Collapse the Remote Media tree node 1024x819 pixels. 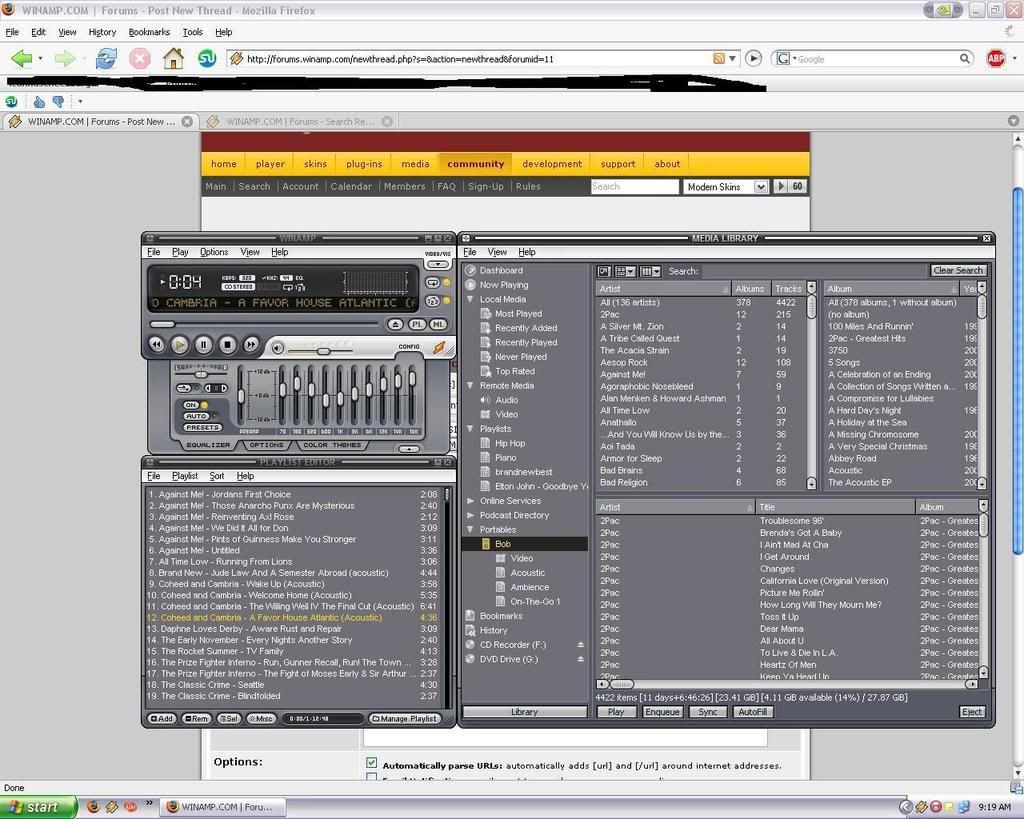click(x=470, y=385)
